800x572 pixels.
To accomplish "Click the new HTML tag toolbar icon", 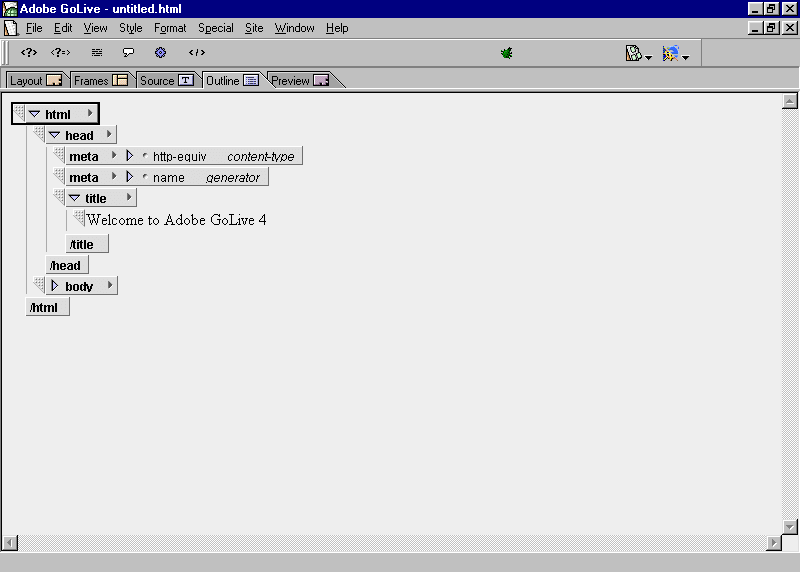I will (29, 53).
